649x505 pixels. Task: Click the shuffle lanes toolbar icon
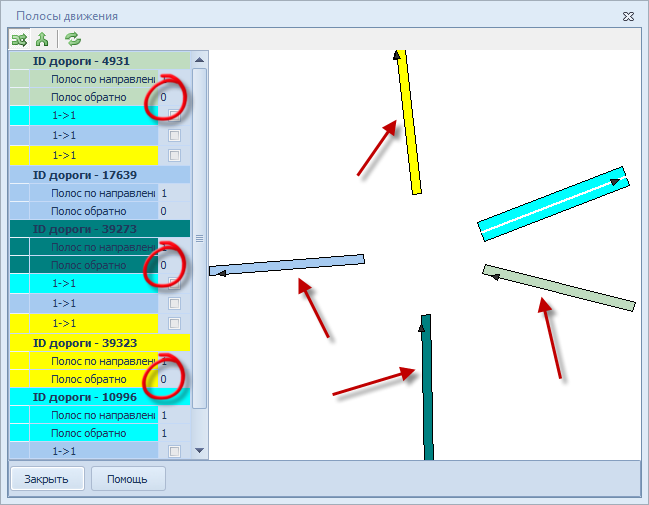point(19,40)
